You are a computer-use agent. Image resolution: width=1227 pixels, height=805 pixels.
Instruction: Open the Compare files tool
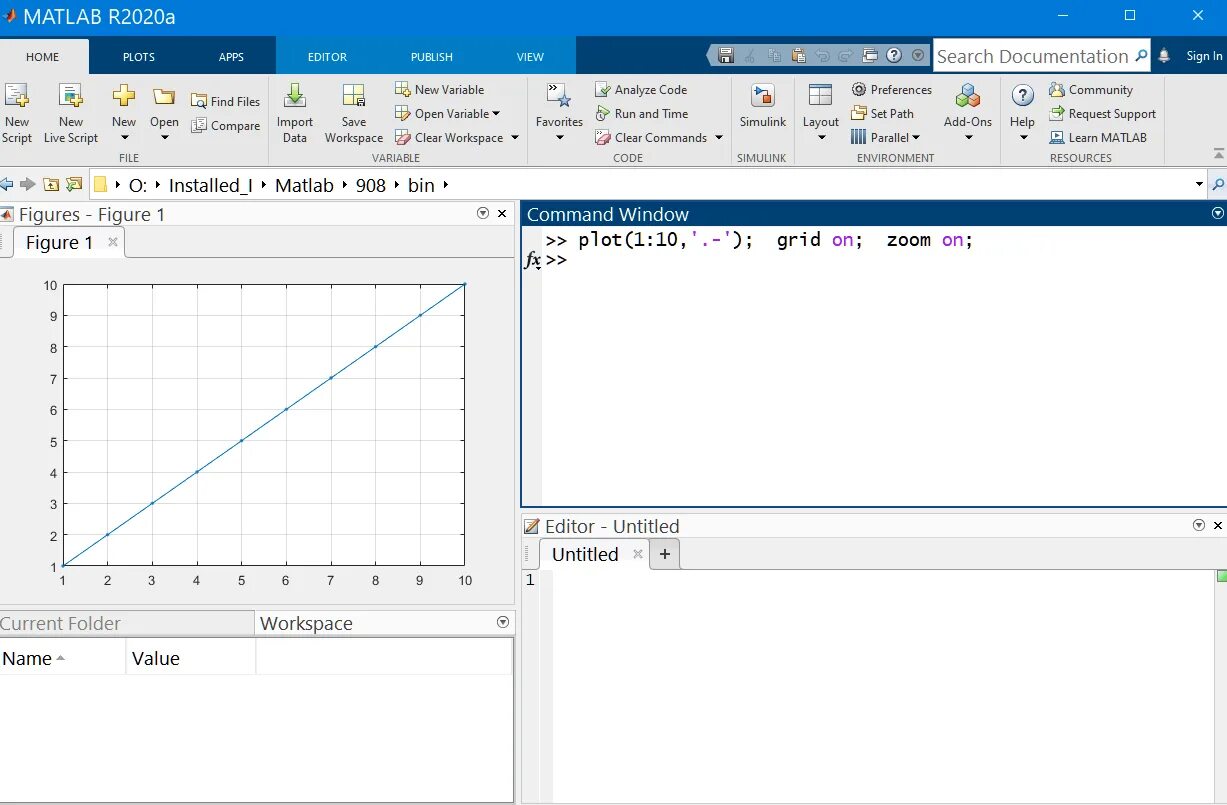point(225,126)
